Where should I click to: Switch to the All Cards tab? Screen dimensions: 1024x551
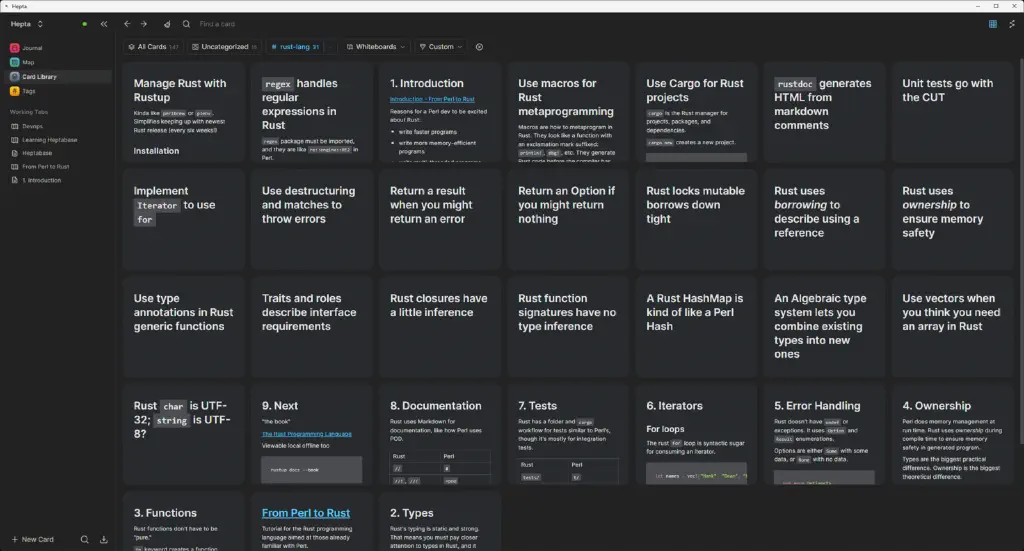click(x=153, y=47)
